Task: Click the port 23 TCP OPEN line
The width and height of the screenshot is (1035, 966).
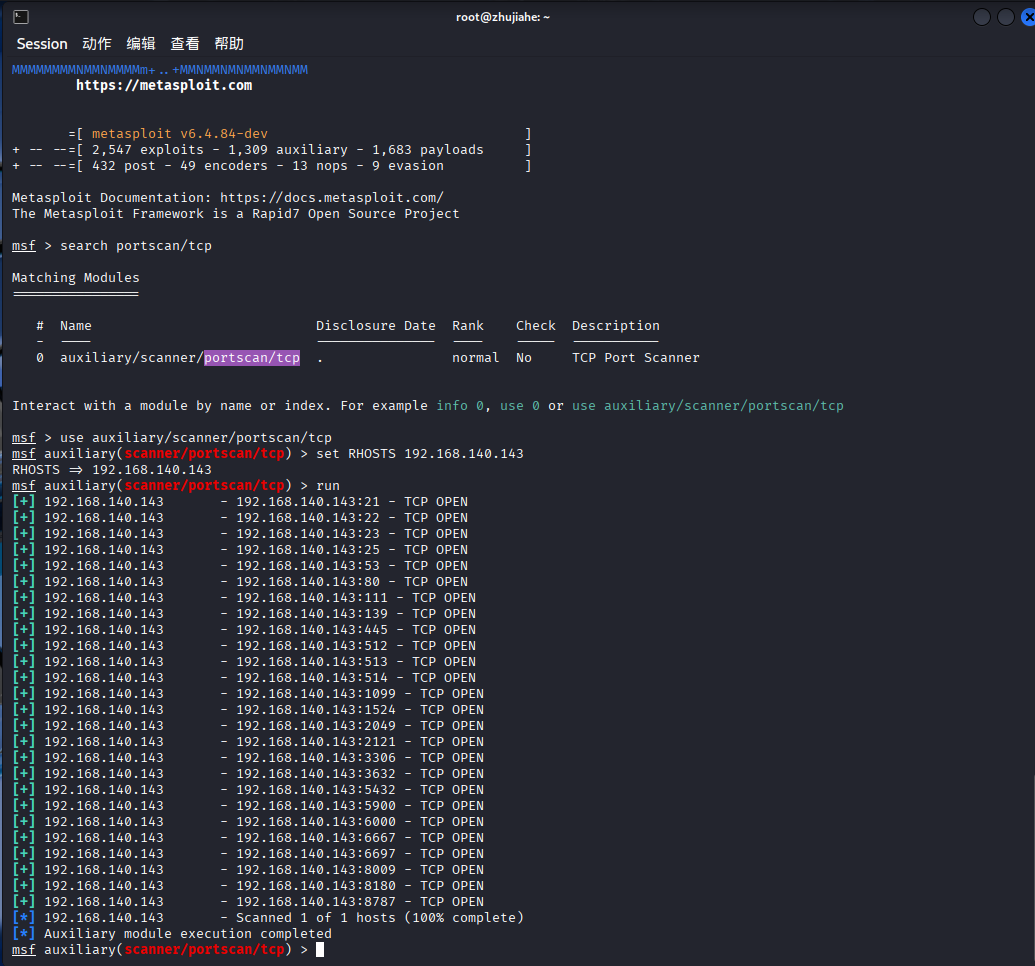Action: pyautogui.click(x=240, y=534)
